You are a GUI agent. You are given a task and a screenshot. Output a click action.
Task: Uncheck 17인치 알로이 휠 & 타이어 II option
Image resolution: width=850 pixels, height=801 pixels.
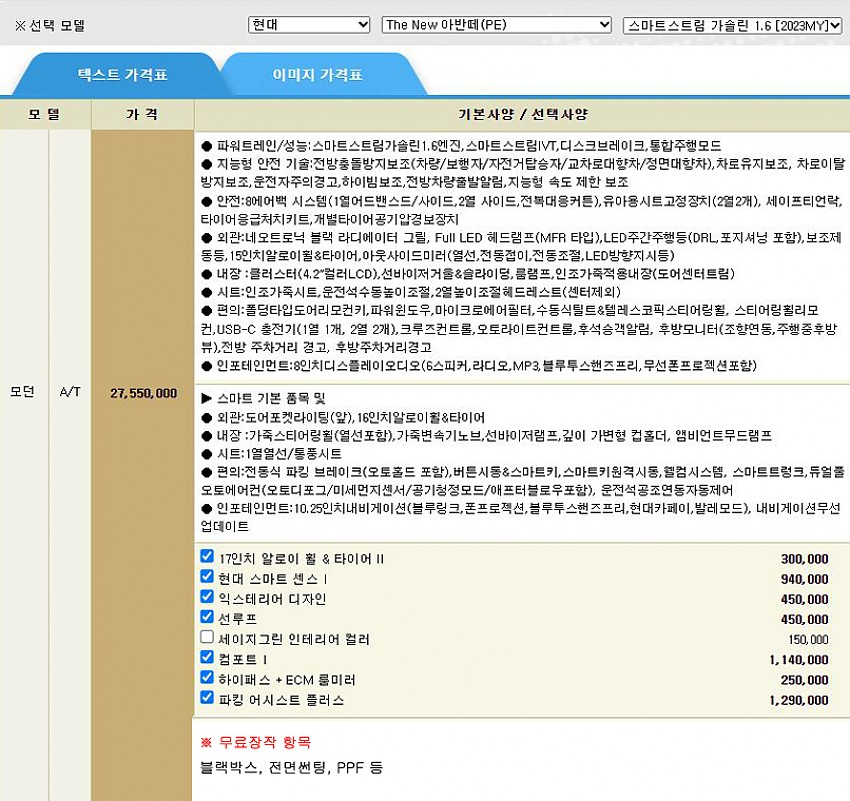[207, 557]
